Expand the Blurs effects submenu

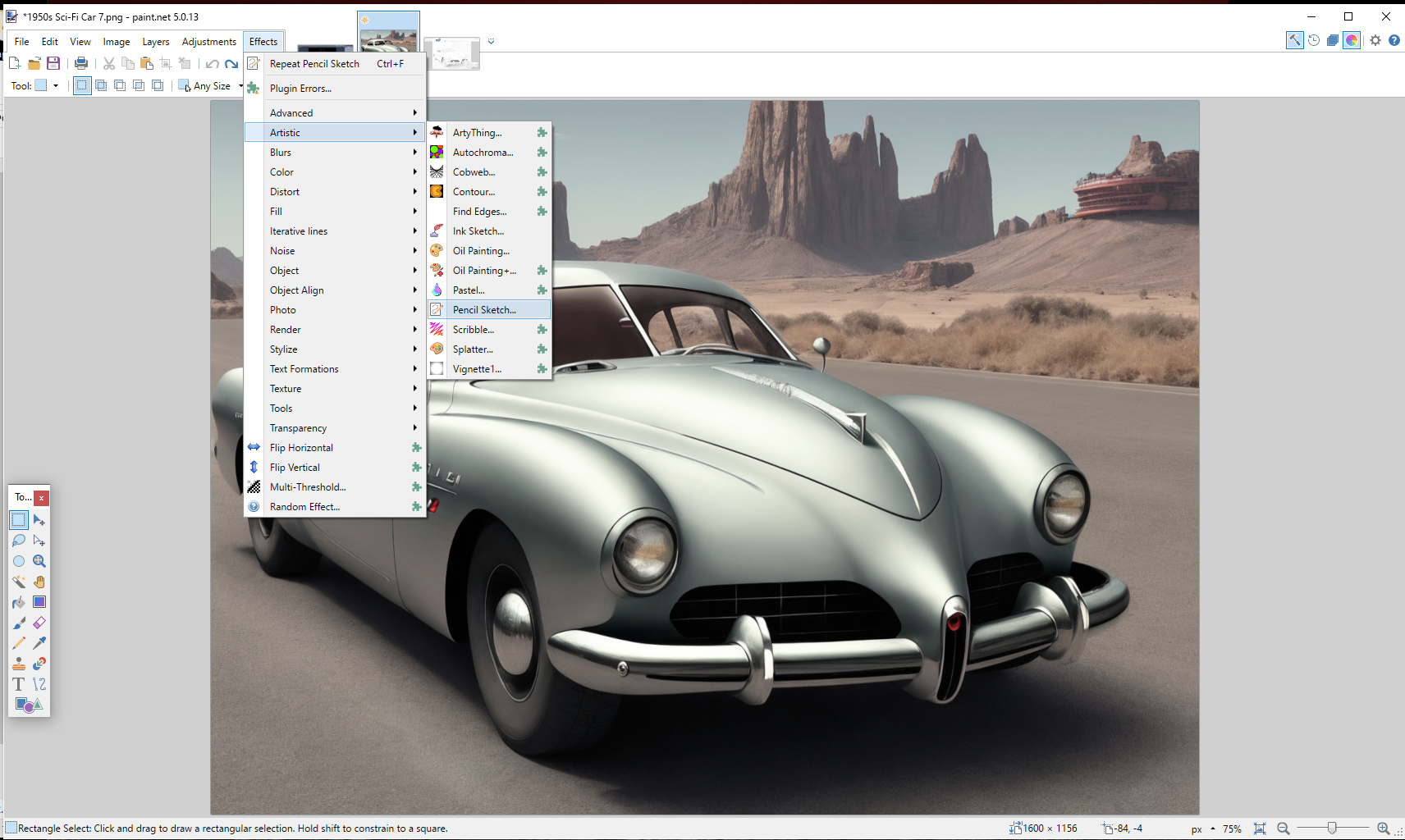(335, 153)
